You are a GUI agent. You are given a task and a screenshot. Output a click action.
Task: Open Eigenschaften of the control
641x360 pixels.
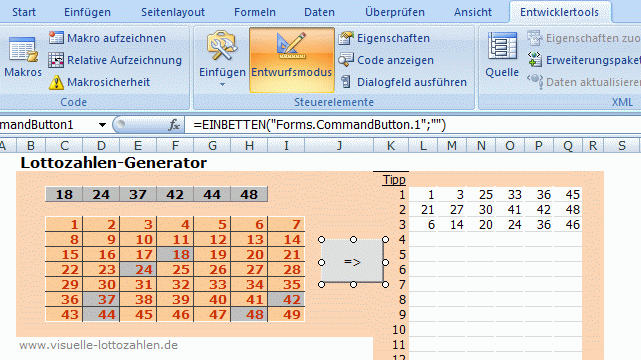384,38
